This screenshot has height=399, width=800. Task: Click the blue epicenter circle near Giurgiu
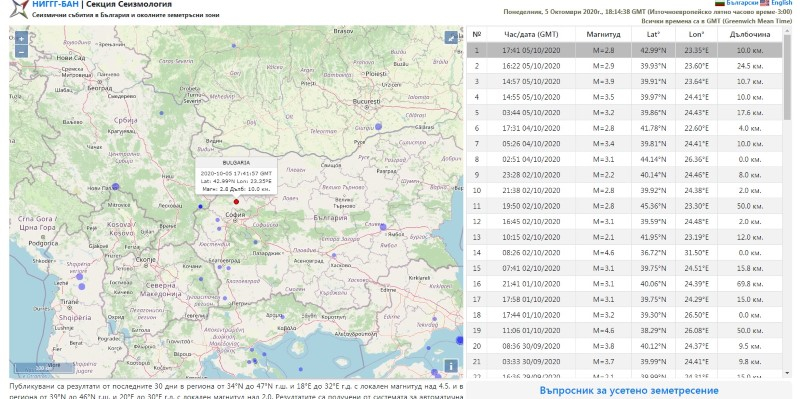379,126
